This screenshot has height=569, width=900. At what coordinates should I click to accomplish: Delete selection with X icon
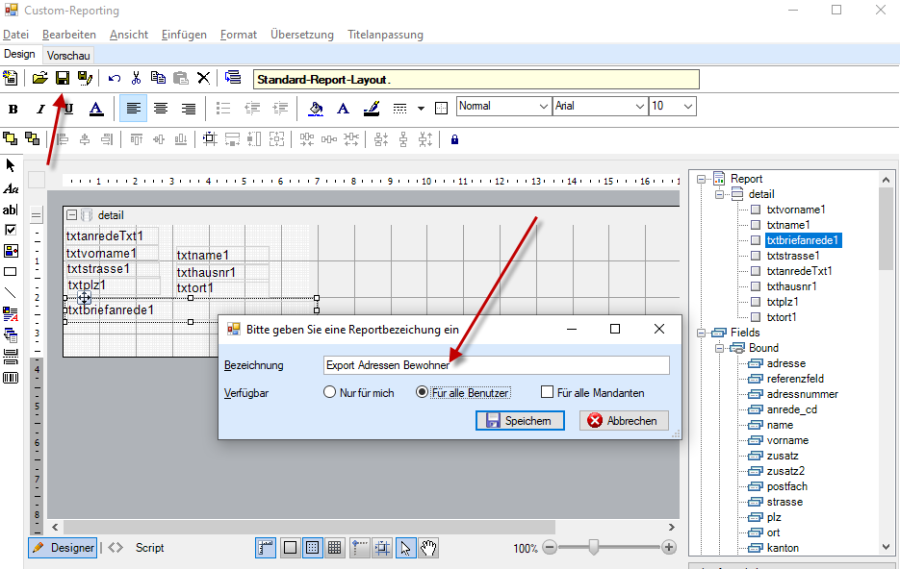203,78
